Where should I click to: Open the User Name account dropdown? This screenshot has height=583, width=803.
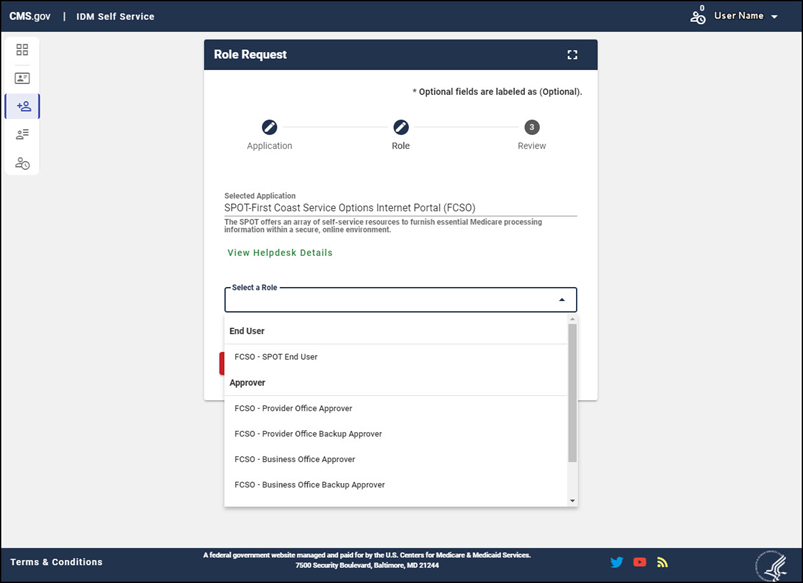click(745, 17)
